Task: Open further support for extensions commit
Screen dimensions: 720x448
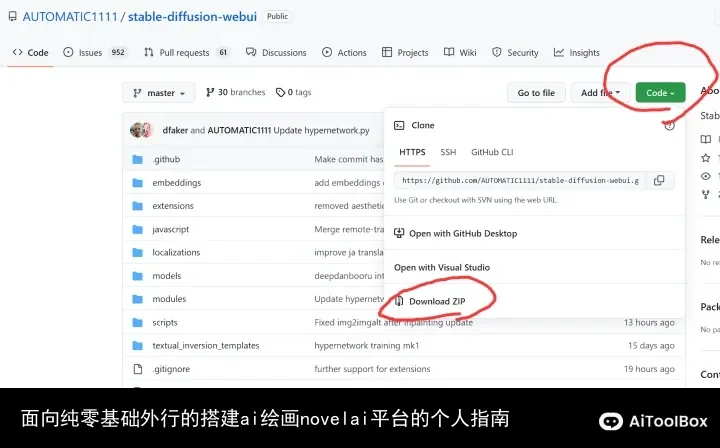Action: (x=372, y=369)
